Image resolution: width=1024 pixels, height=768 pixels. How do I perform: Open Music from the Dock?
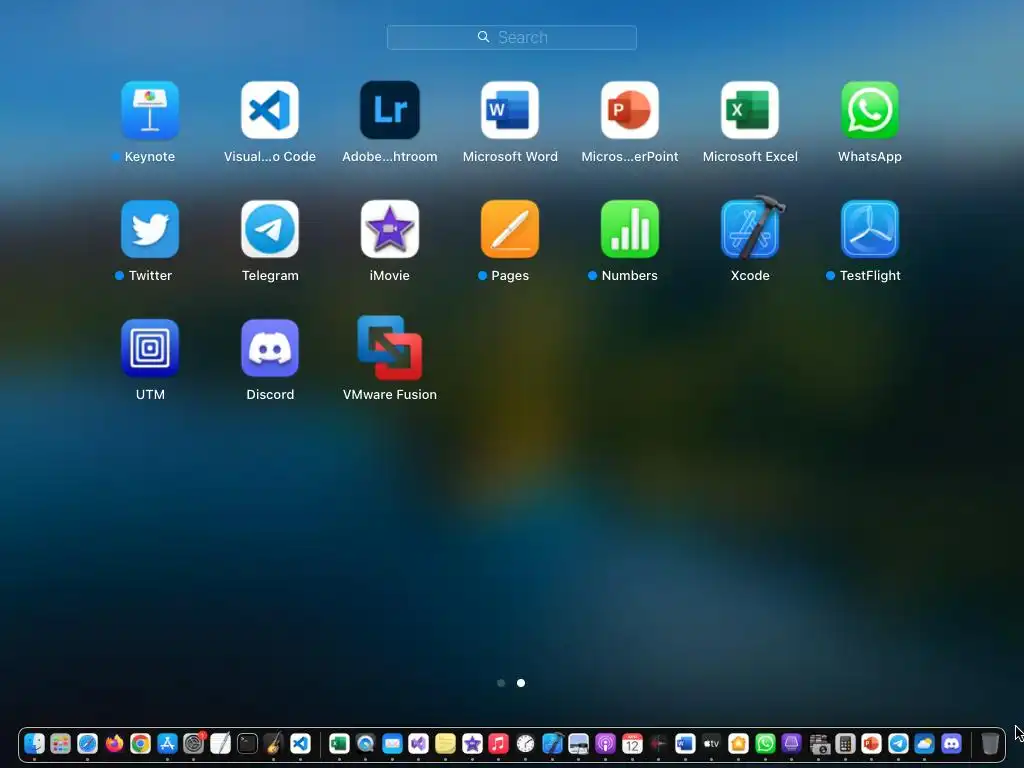pos(498,743)
